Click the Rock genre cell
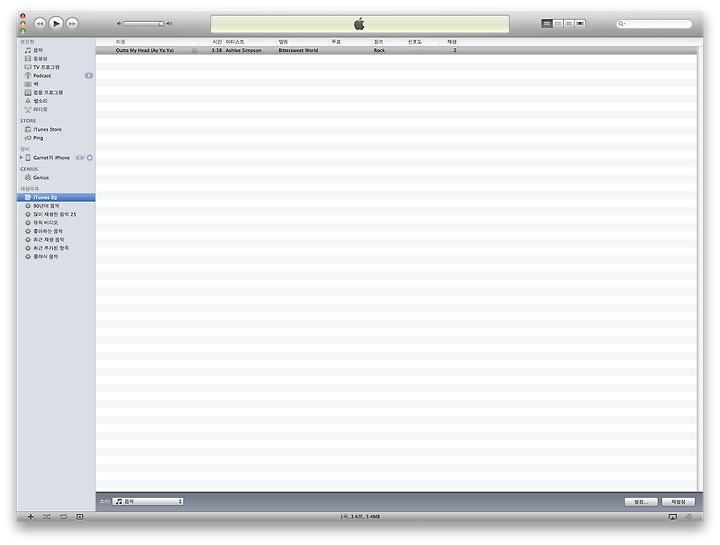The image size is (720, 545). coord(379,51)
